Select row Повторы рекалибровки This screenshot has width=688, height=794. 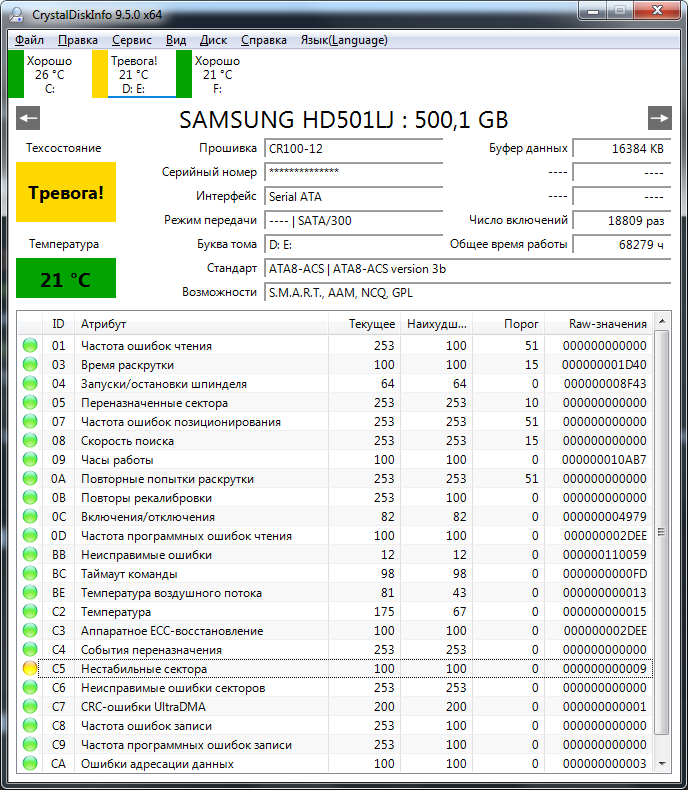[335, 497]
